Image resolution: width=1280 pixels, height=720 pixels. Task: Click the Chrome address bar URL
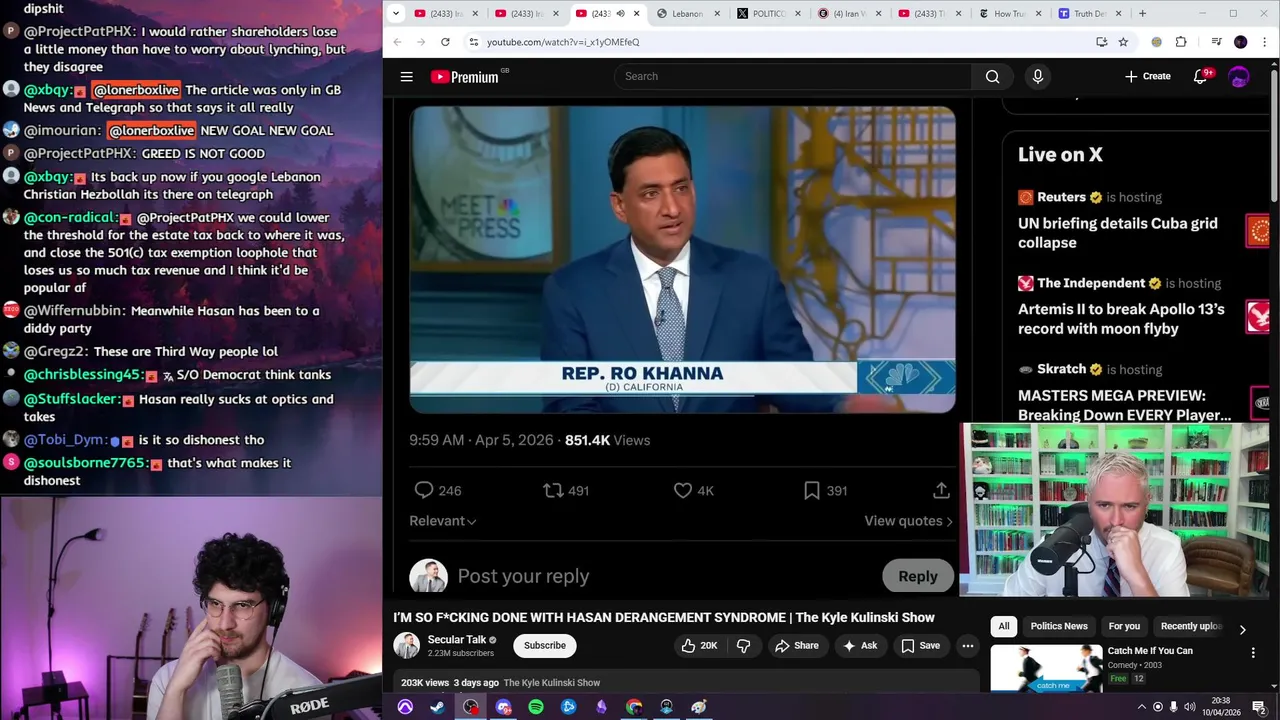(x=563, y=42)
